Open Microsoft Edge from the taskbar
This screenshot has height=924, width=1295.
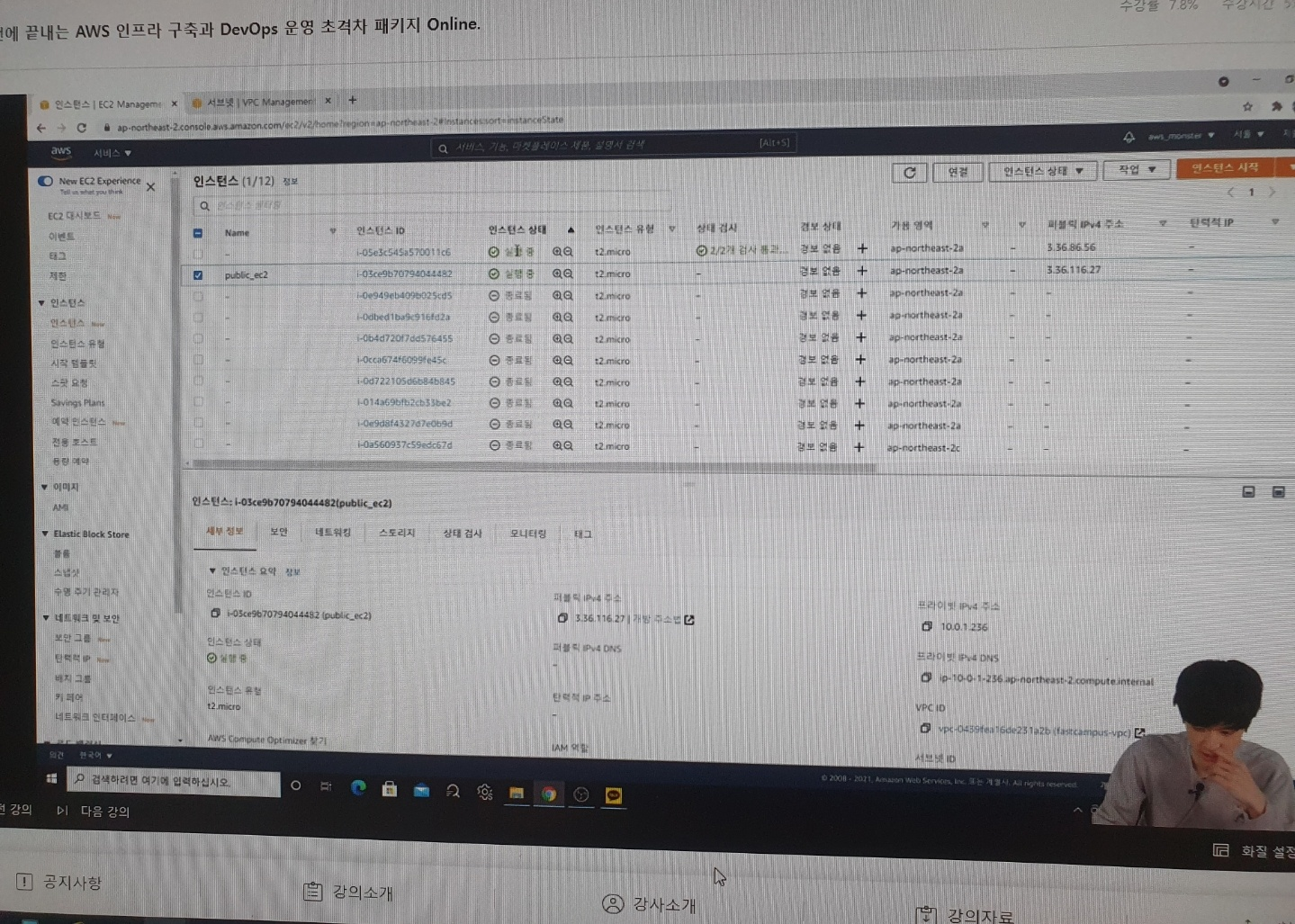[x=358, y=788]
